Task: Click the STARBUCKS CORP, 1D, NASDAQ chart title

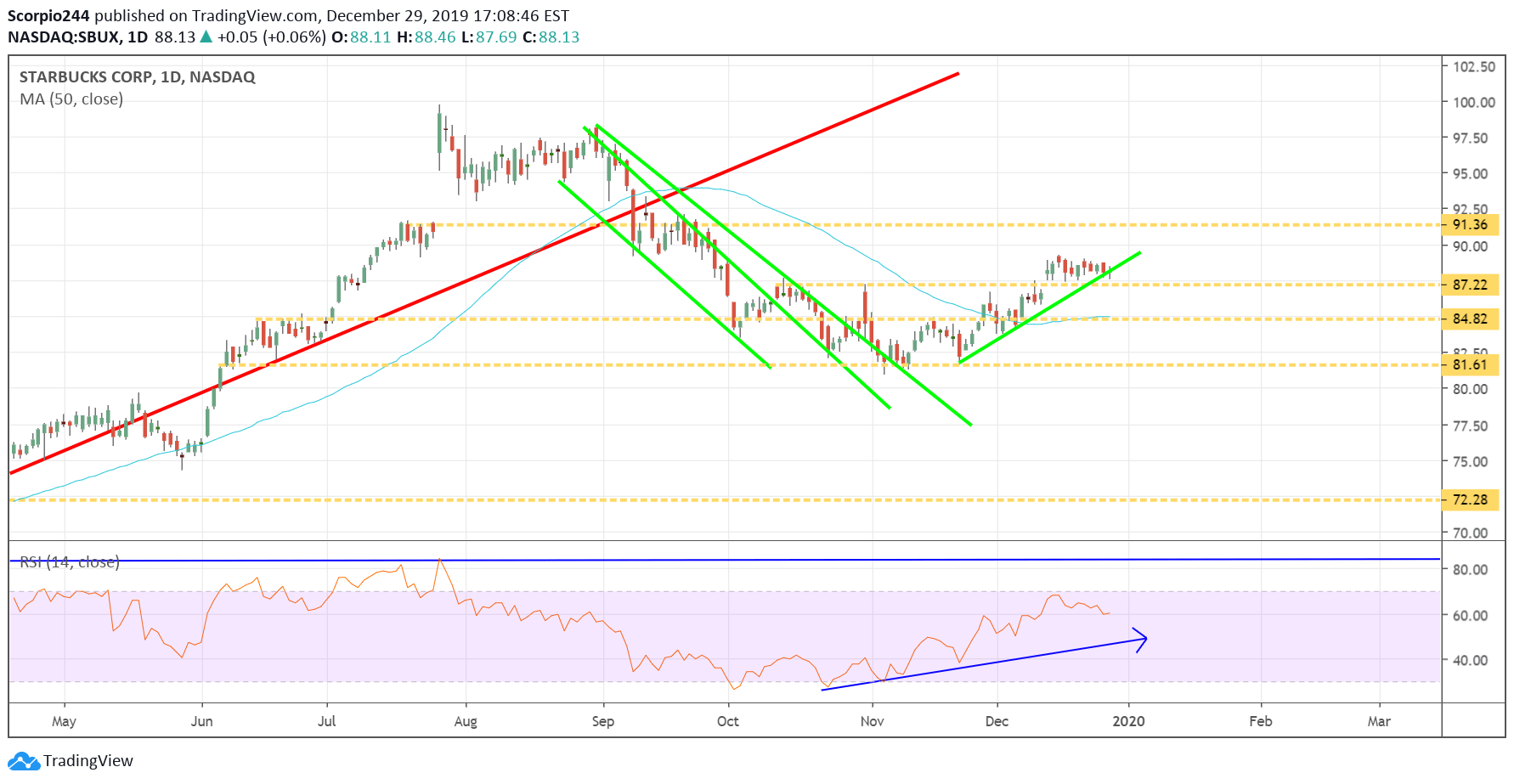Action: tap(138, 77)
